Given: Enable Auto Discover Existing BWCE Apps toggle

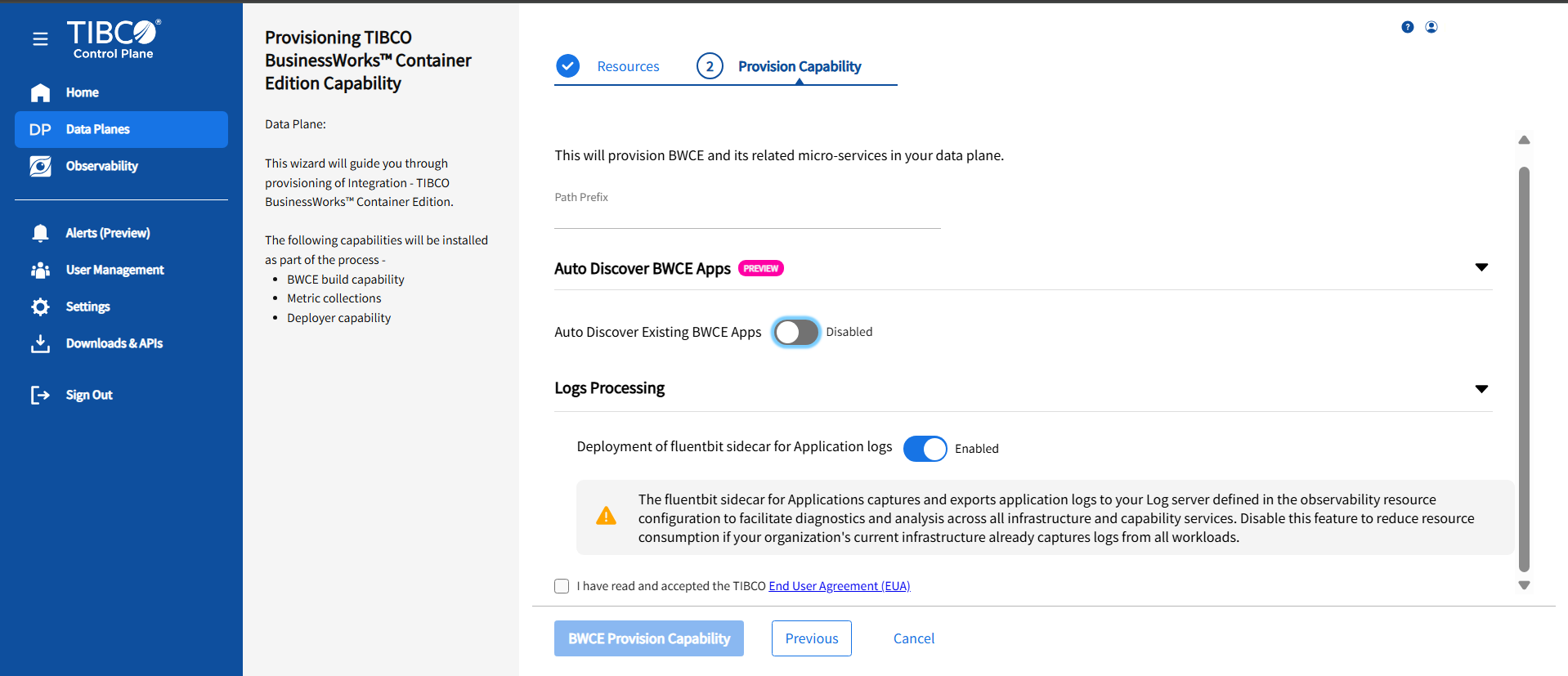Looking at the screenshot, I should (x=796, y=332).
